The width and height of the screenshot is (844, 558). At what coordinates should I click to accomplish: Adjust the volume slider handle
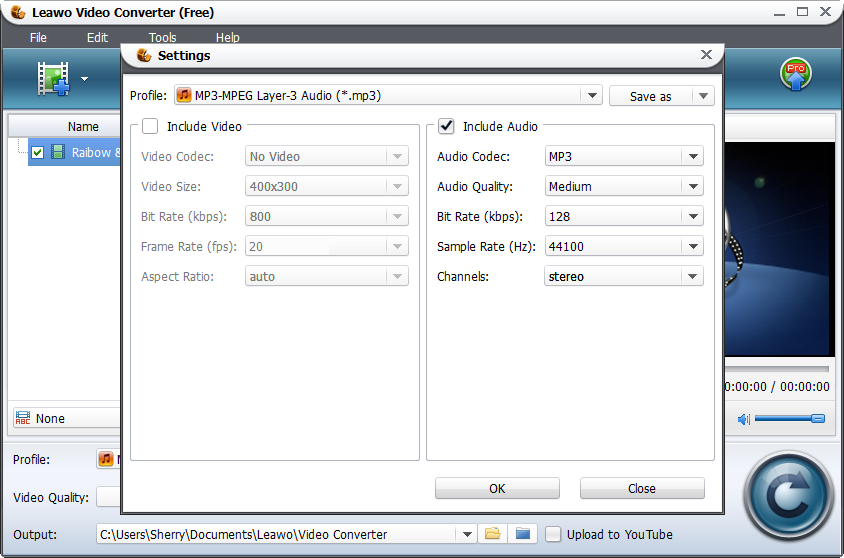coord(818,419)
